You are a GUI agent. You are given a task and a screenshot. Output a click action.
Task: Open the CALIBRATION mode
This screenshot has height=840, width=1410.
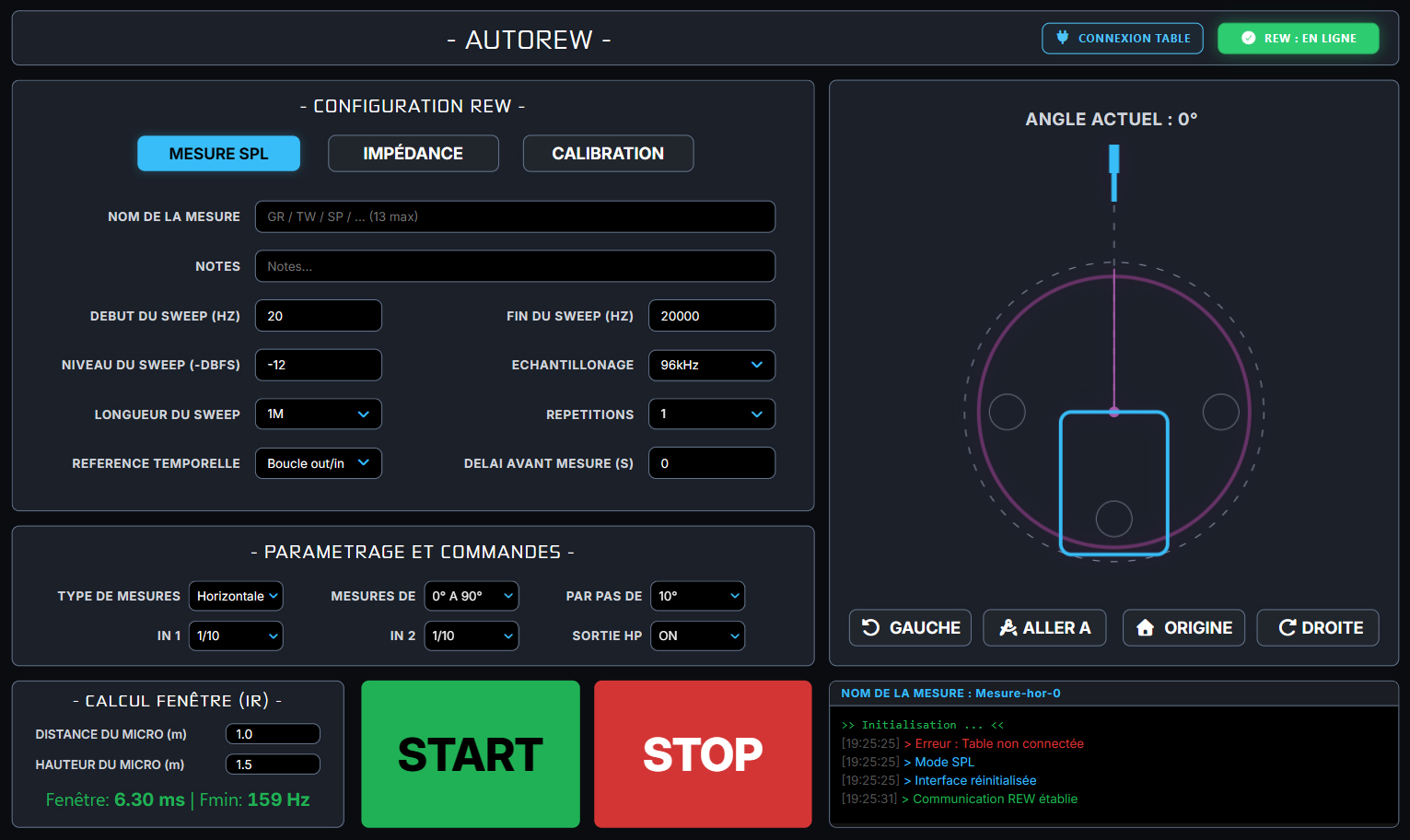click(608, 154)
